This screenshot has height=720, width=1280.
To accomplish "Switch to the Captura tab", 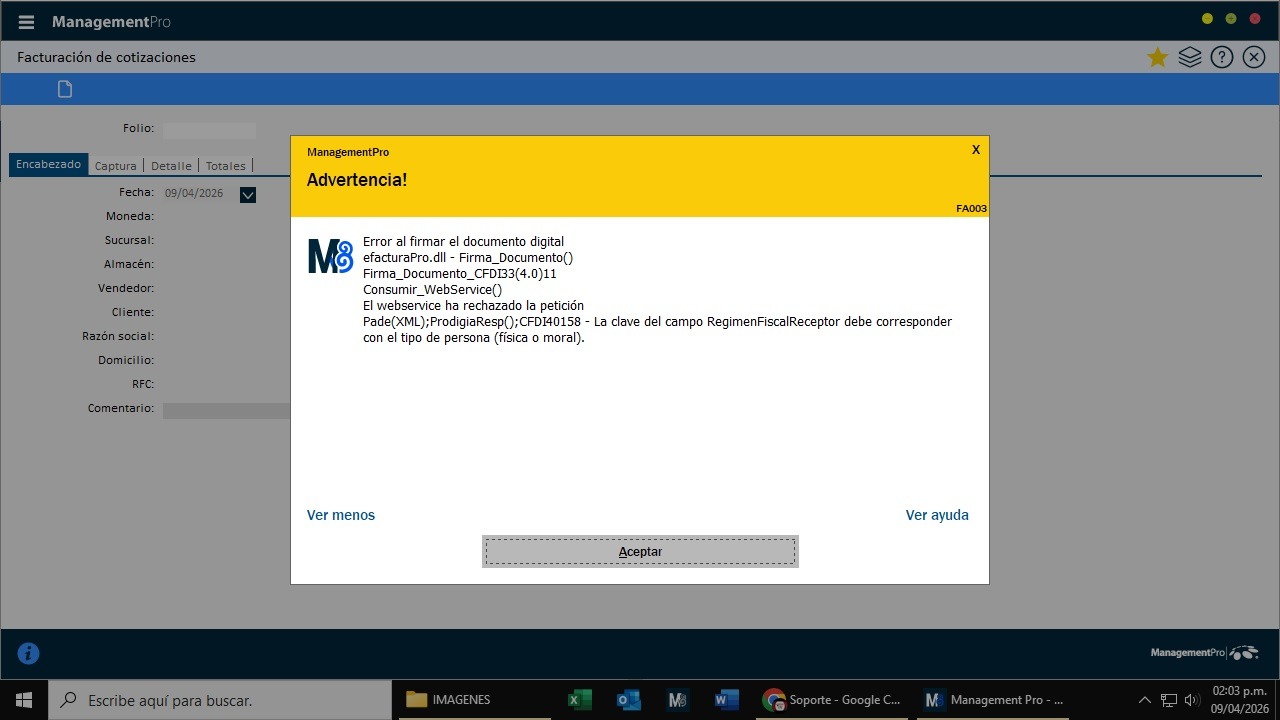I will click(115, 166).
